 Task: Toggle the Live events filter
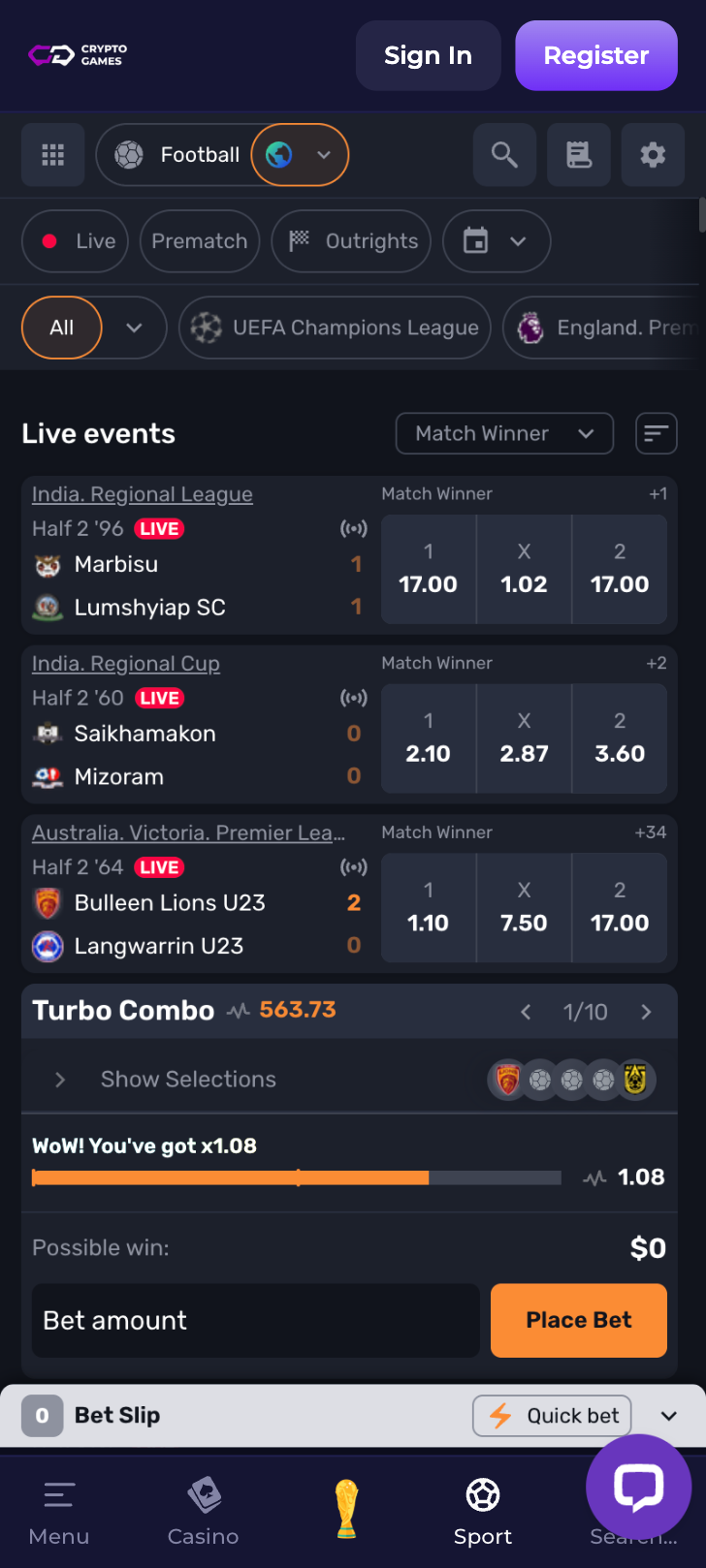coord(75,241)
